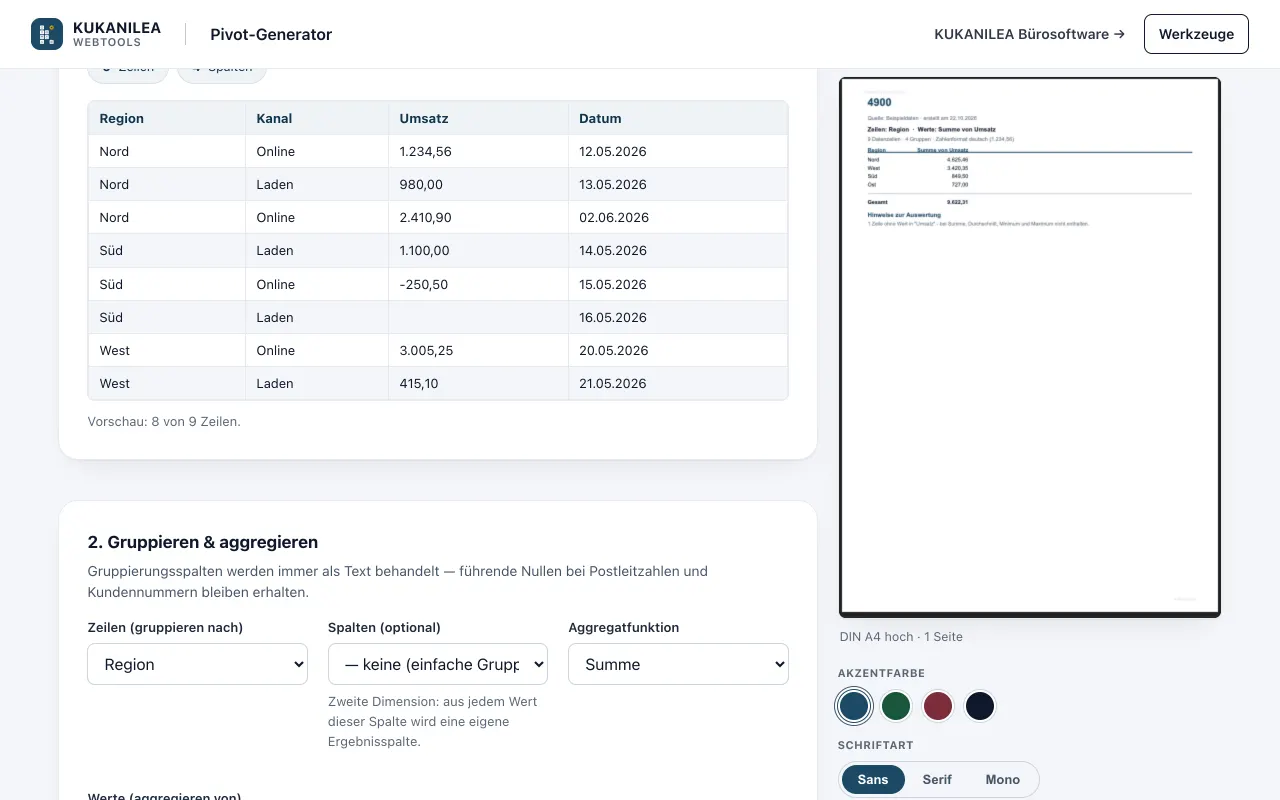Image resolution: width=1280 pixels, height=800 pixels.
Task: Click the date cell 02.06.2026
Action: point(678,217)
